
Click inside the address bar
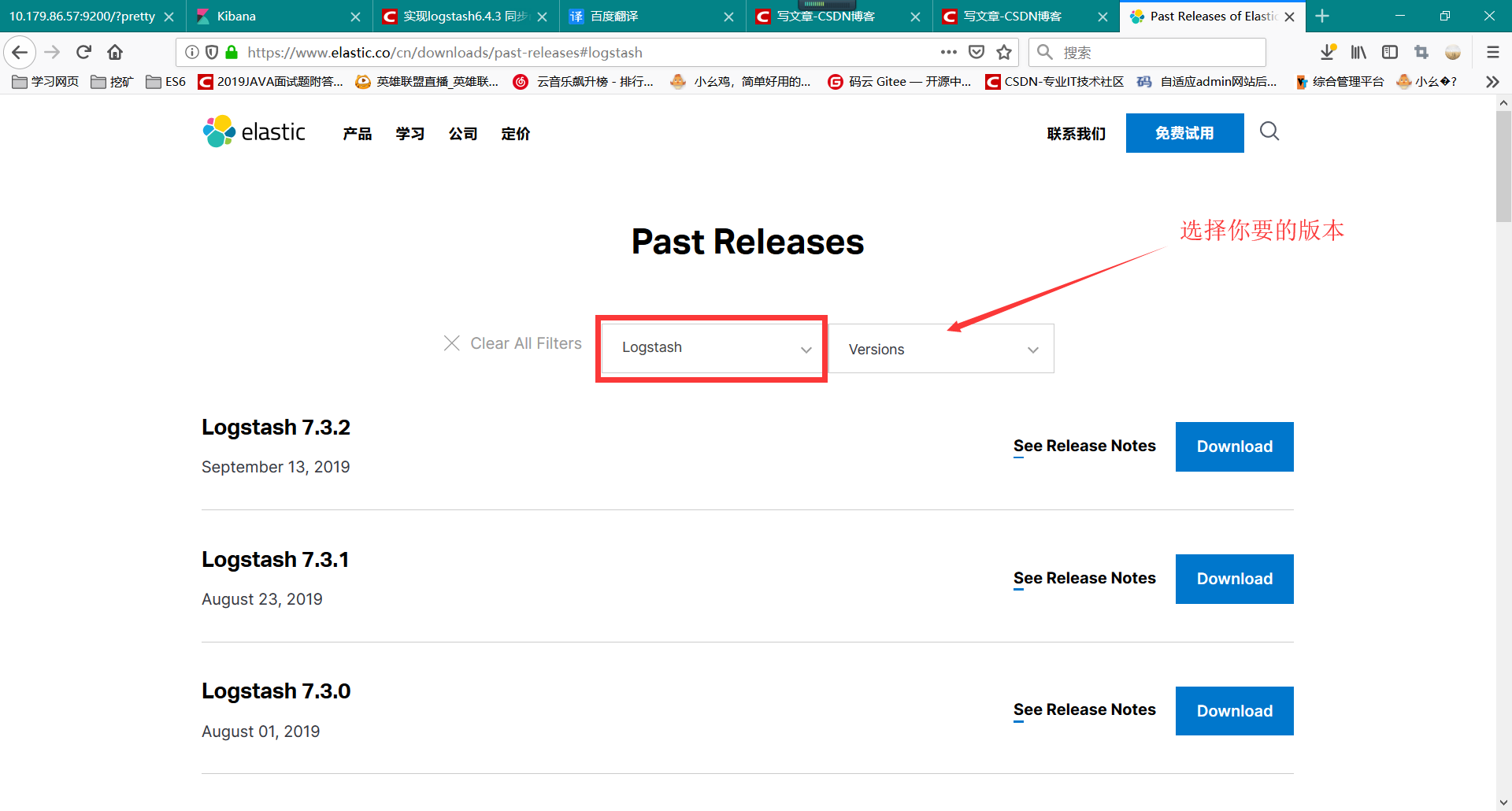(x=551, y=52)
